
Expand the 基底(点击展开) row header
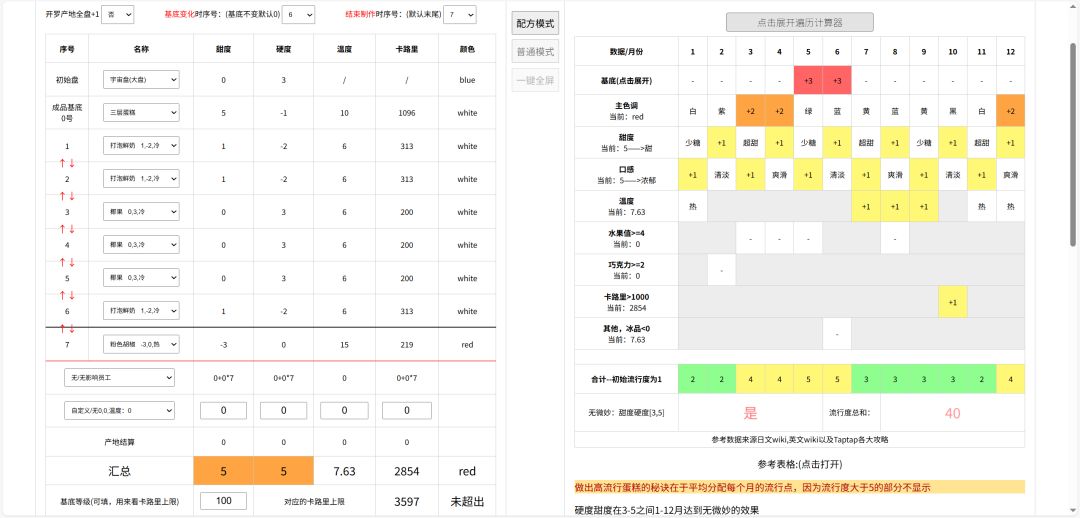626,81
